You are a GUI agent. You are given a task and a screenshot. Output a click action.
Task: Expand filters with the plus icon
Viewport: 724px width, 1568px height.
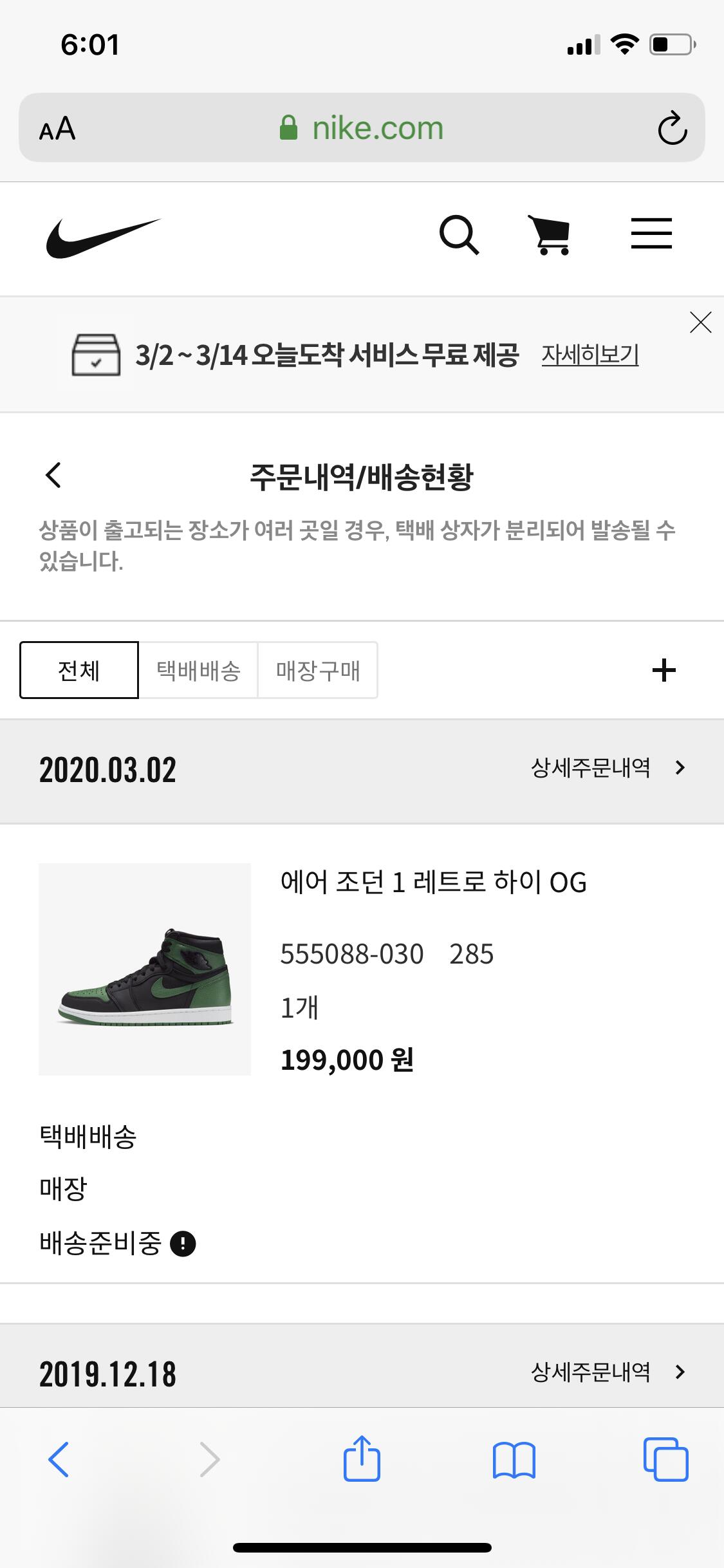pyautogui.click(x=664, y=670)
